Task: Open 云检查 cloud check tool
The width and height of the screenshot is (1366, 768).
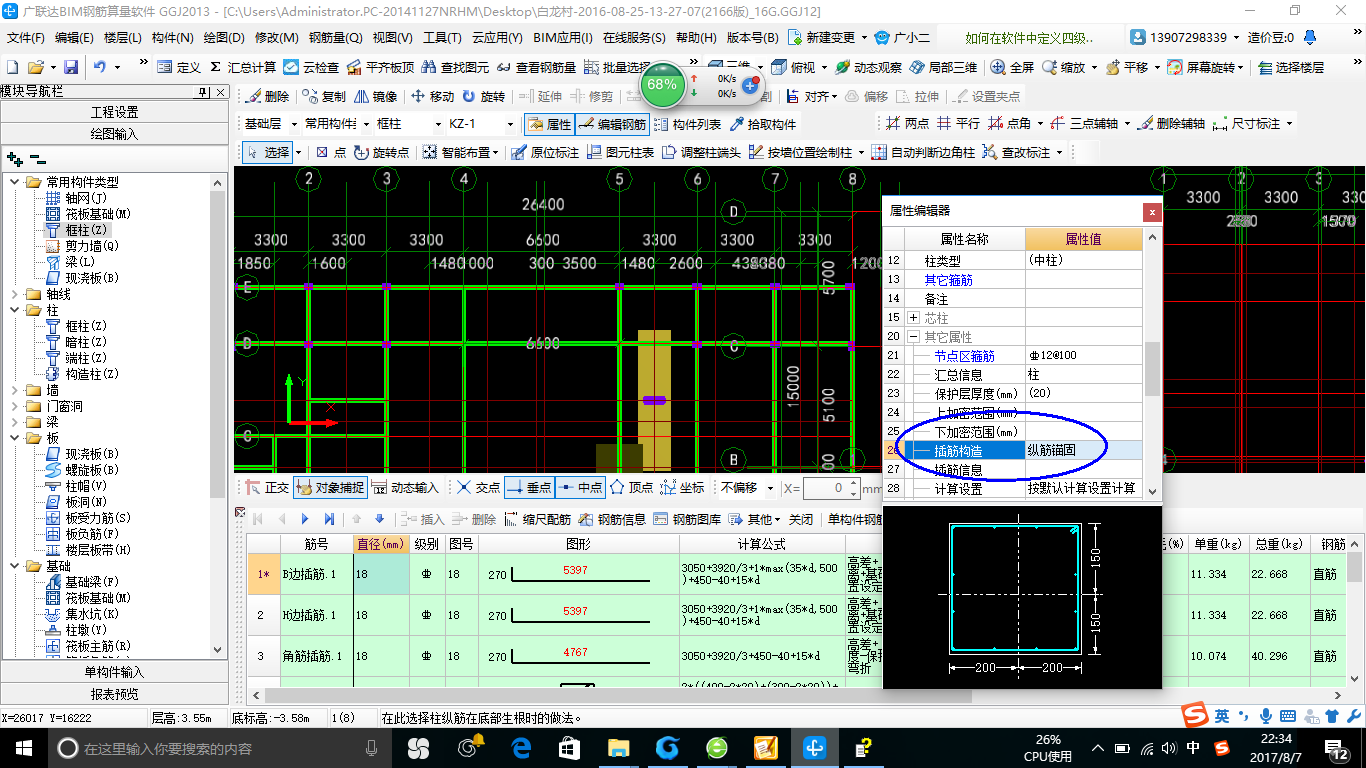Action: click(x=311, y=67)
